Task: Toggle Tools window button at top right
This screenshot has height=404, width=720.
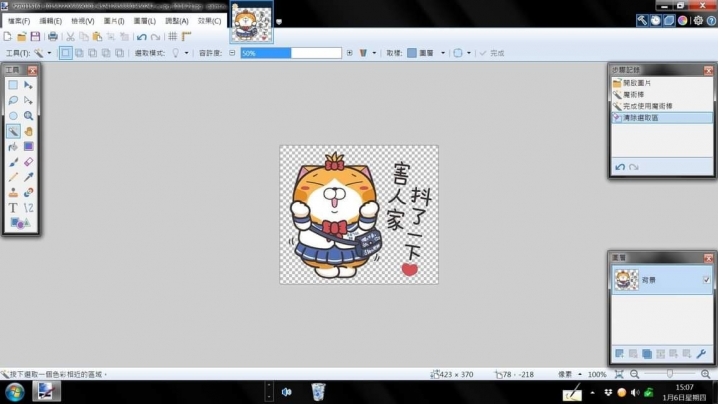Action: (642, 20)
